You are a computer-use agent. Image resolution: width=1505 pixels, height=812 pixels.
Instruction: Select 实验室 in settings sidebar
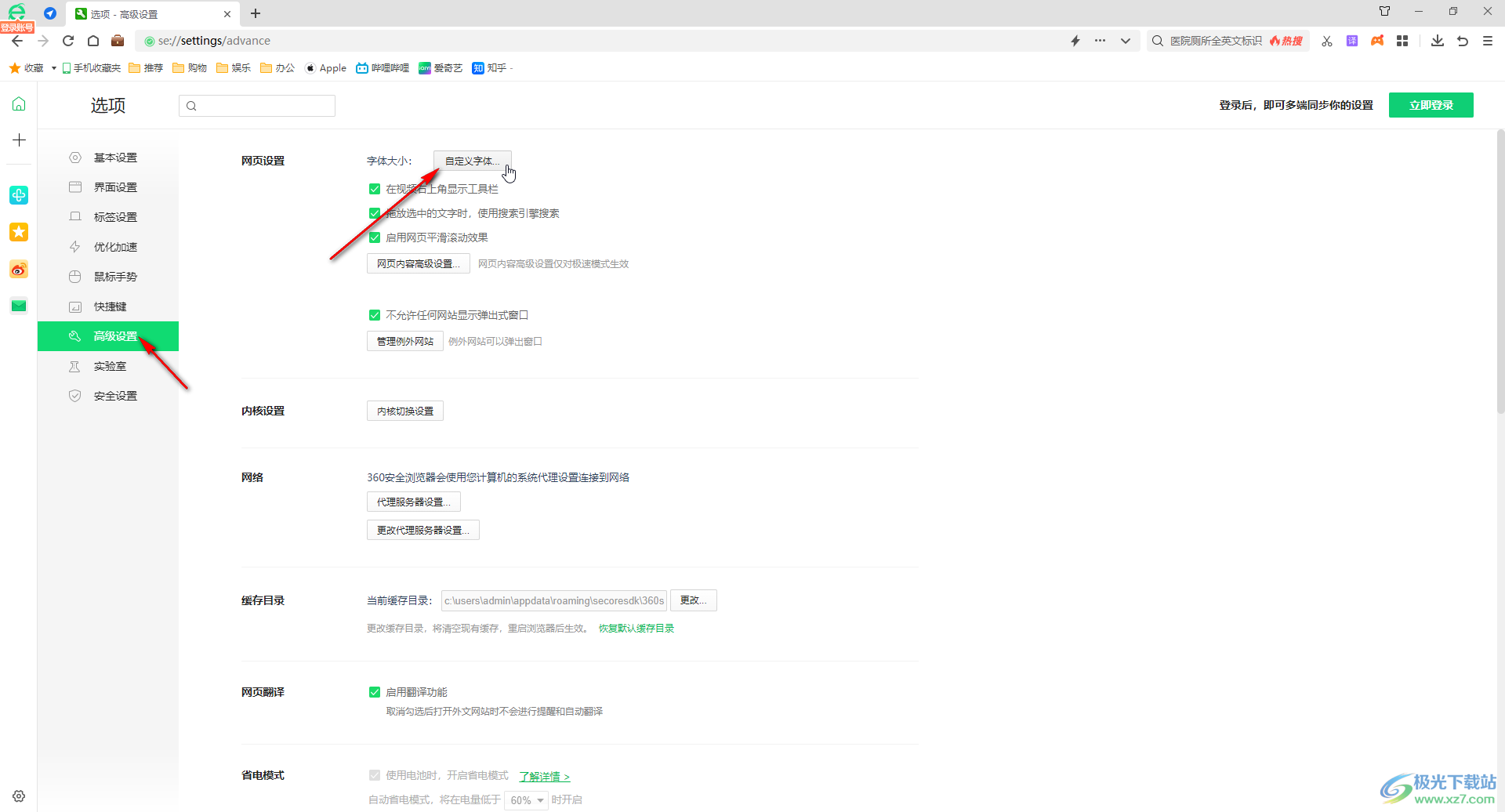pos(108,366)
